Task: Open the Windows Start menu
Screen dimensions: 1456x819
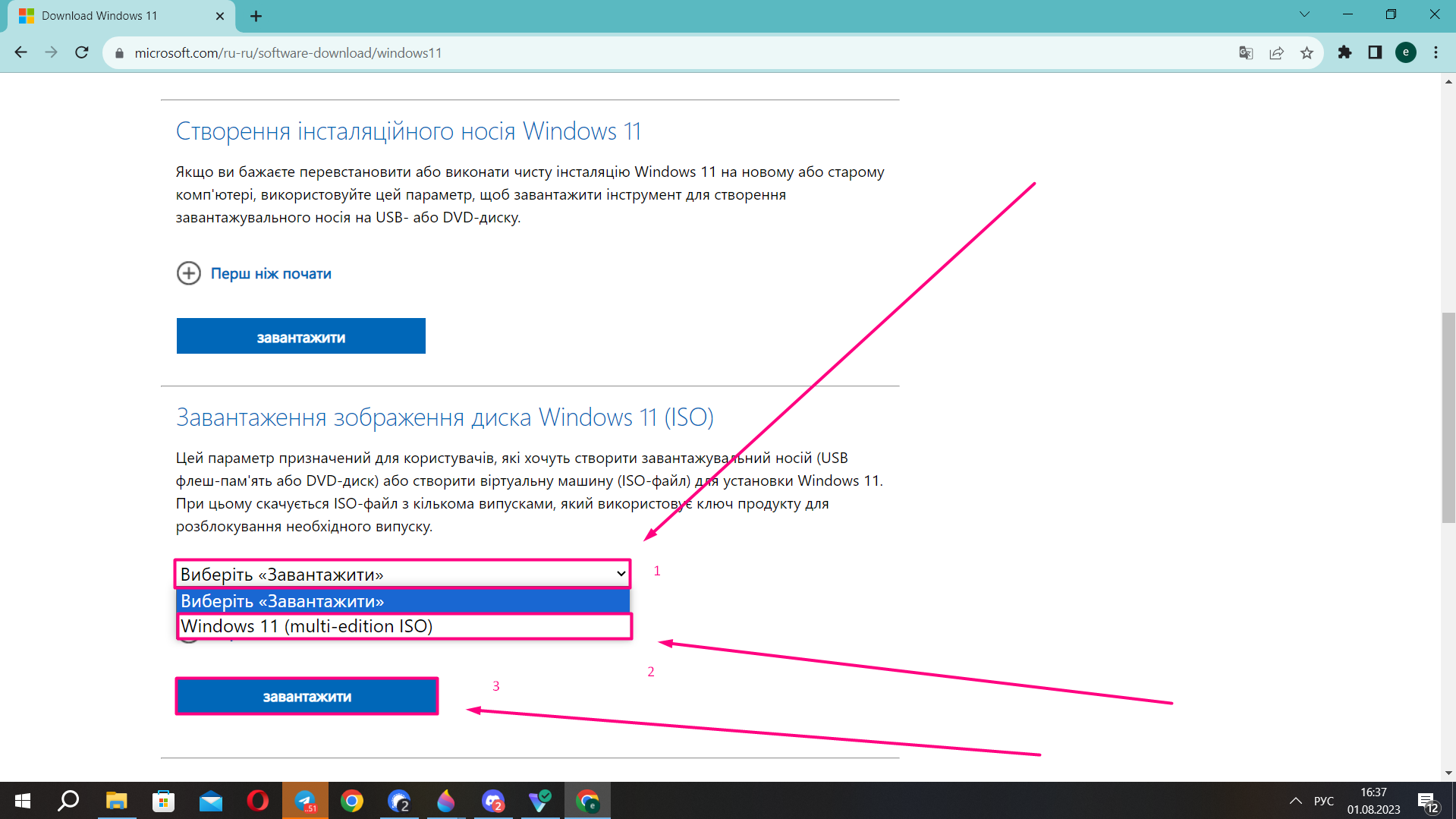Action: [x=23, y=801]
